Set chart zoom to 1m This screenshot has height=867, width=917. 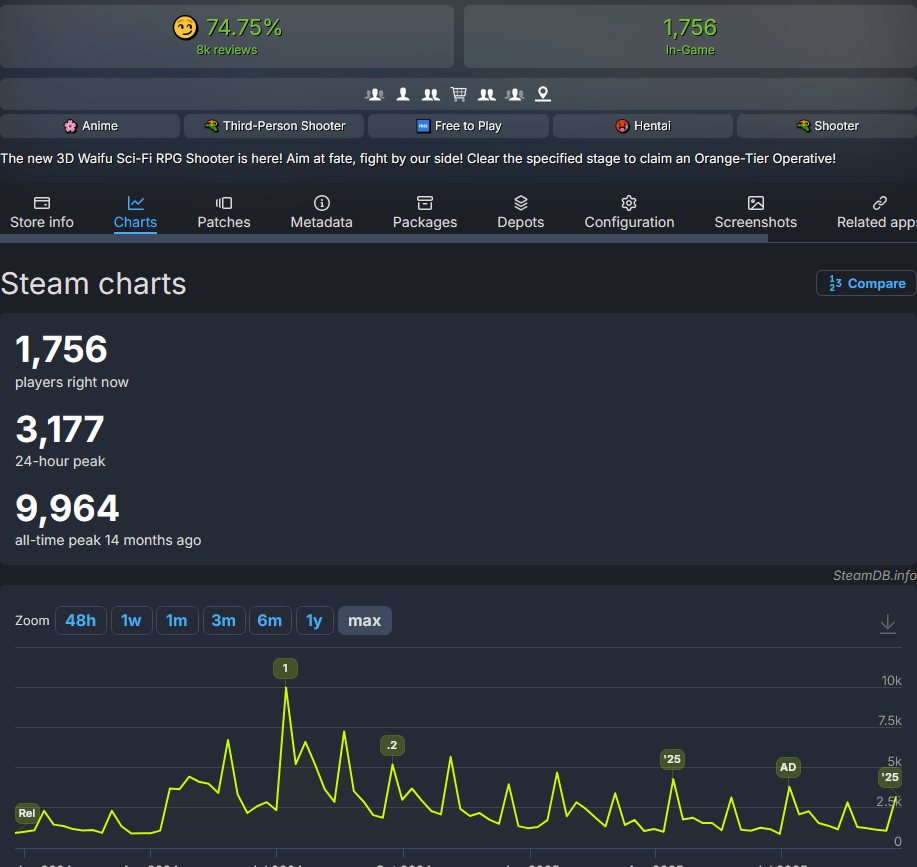tap(176, 621)
